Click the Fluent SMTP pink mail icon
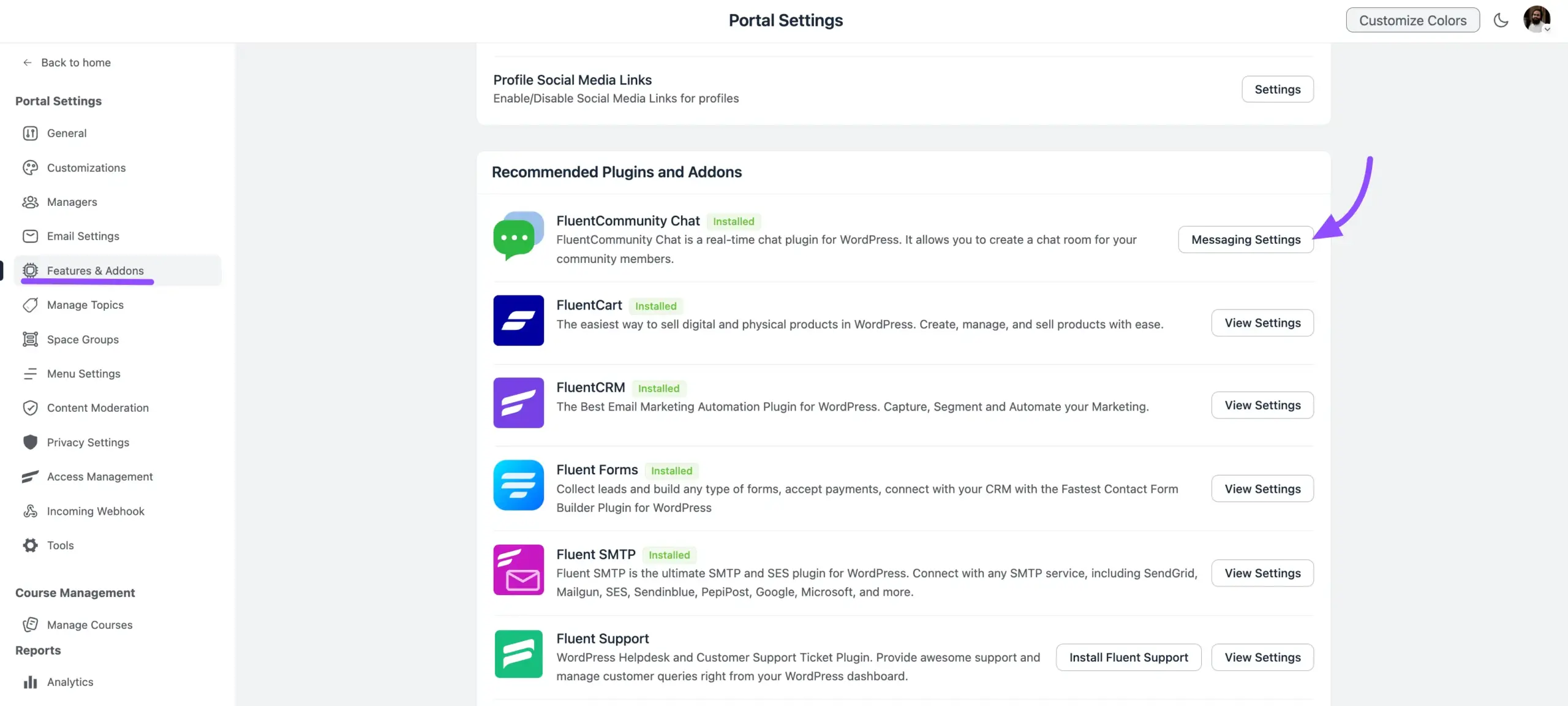Viewport: 1568px width, 706px height. coord(518,570)
